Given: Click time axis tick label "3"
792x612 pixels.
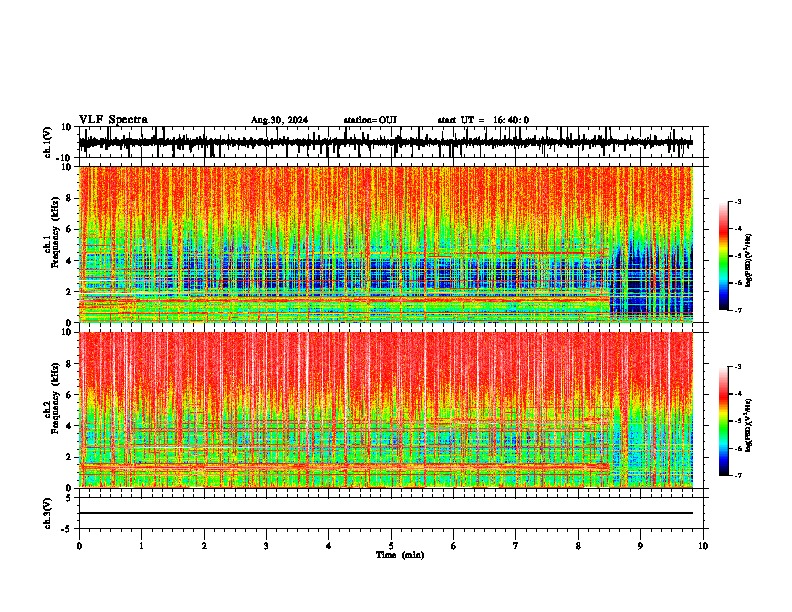Looking at the screenshot, I should click(266, 546).
